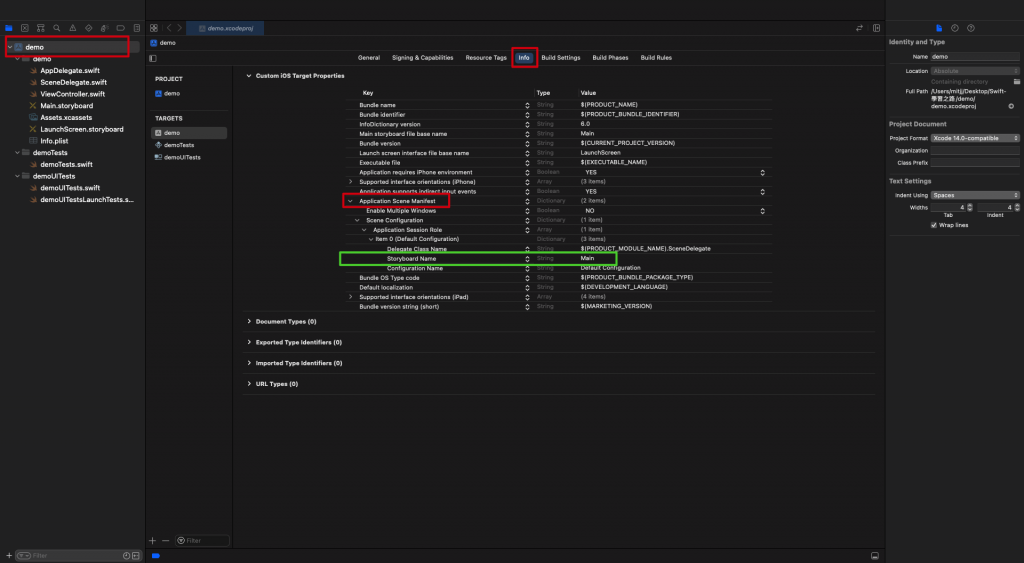Viewport: 1024px width, 563px height.
Task: Open AppDelegate.swift in navigator
Action: pyautogui.click(x=70, y=71)
